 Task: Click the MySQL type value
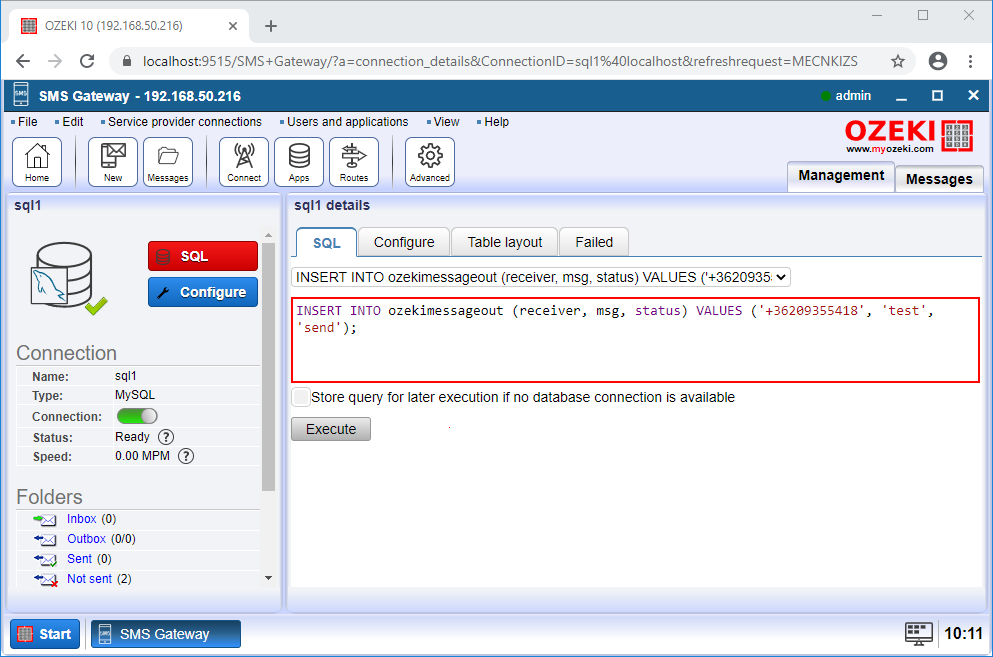(x=135, y=395)
